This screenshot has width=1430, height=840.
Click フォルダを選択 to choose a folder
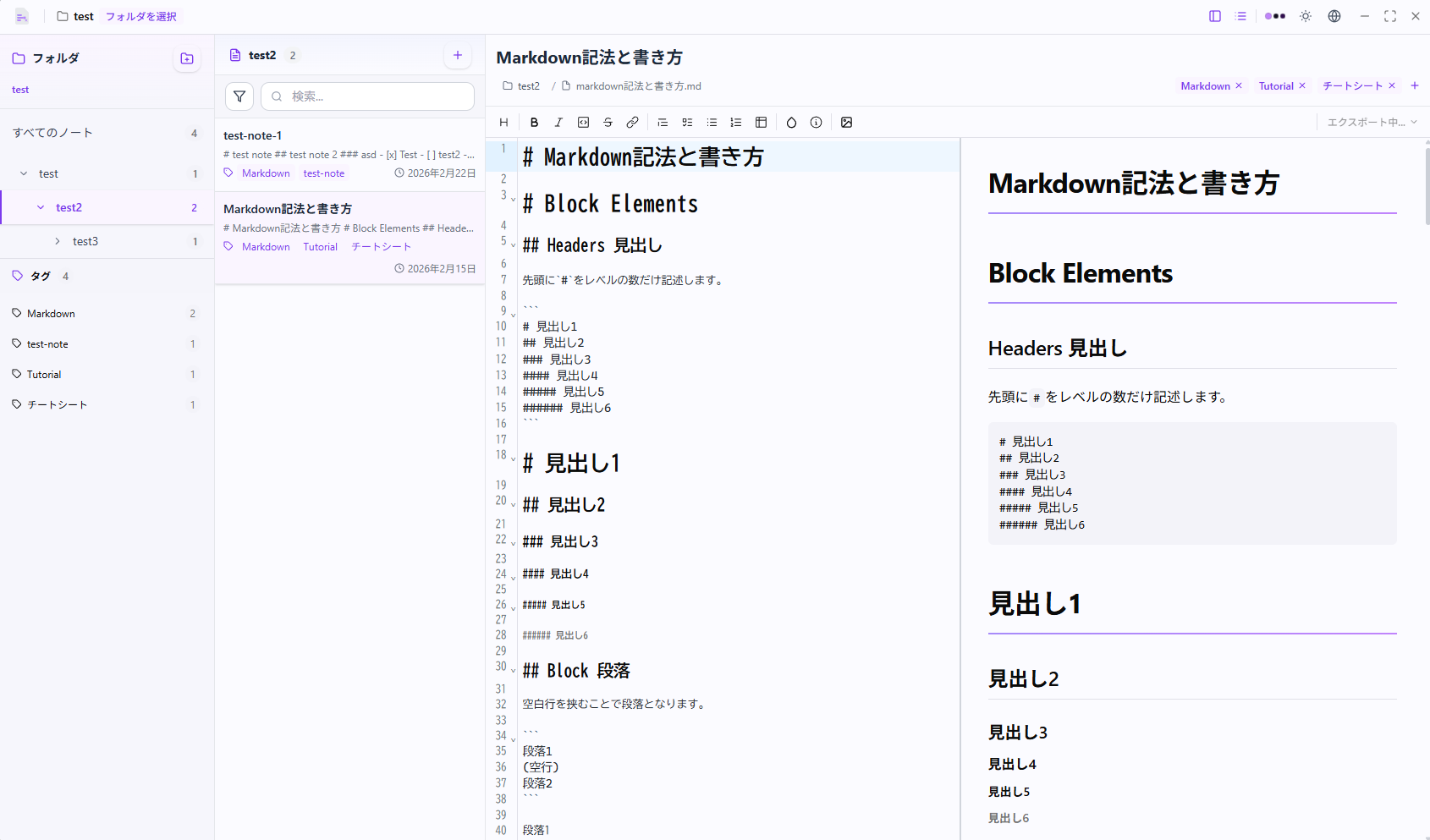tap(140, 15)
